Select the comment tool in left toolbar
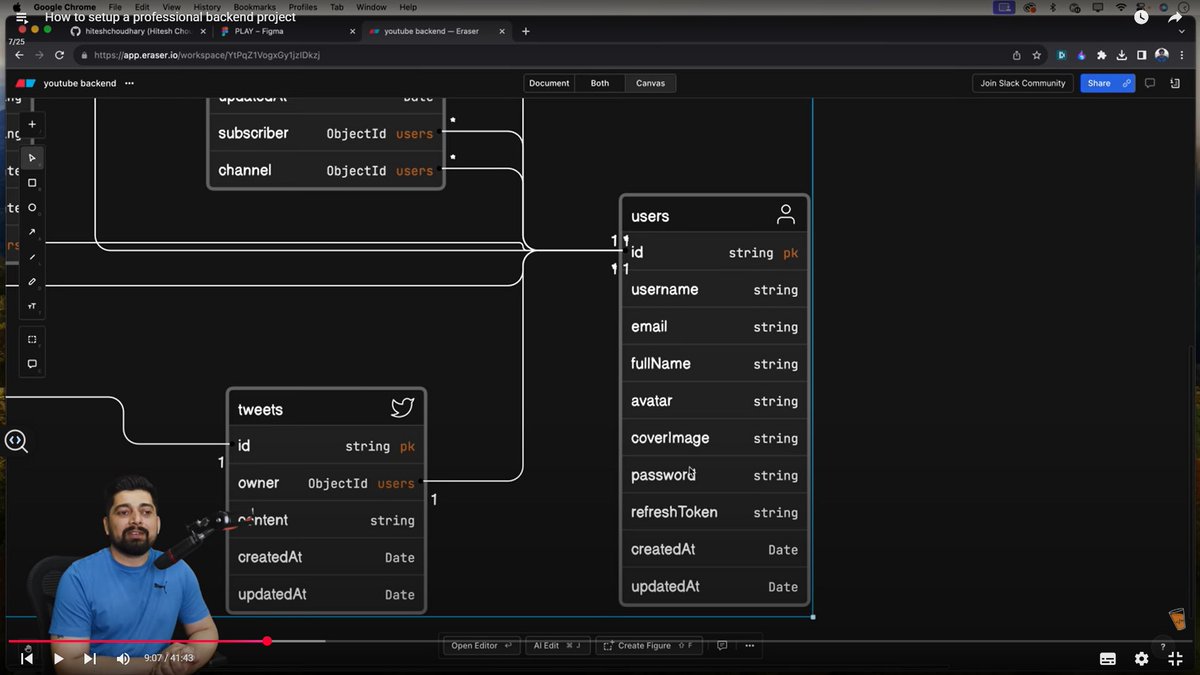Viewport: 1200px width, 675px height. 32,364
